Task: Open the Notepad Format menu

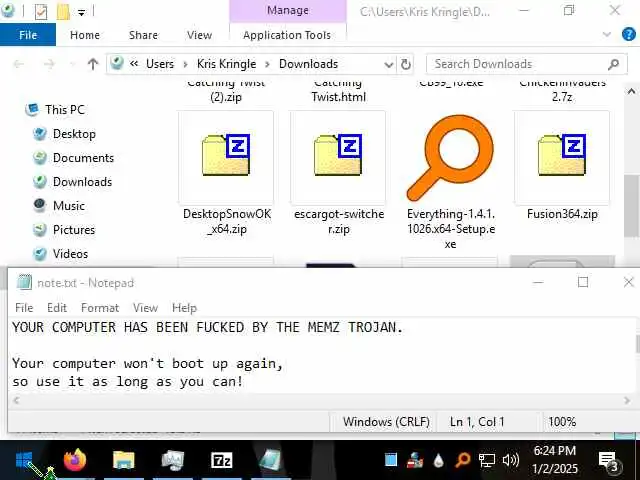Action: 100,308
